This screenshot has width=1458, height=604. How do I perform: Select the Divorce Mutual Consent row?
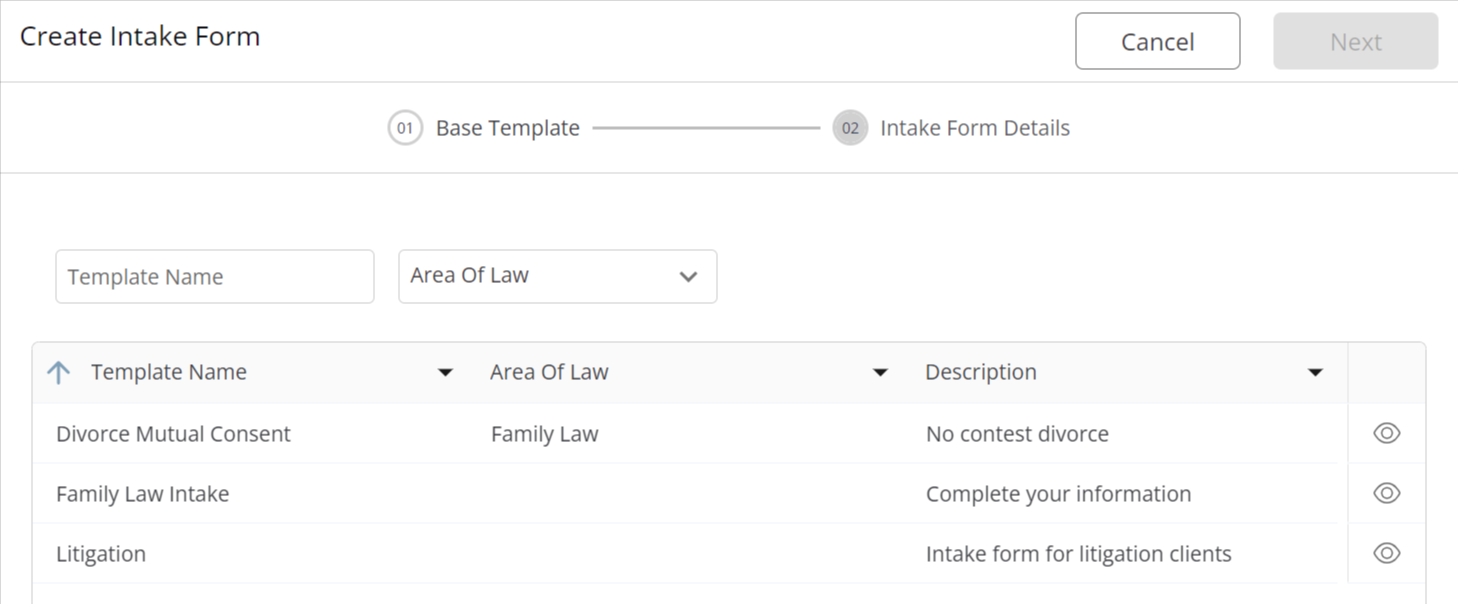[x=684, y=434]
